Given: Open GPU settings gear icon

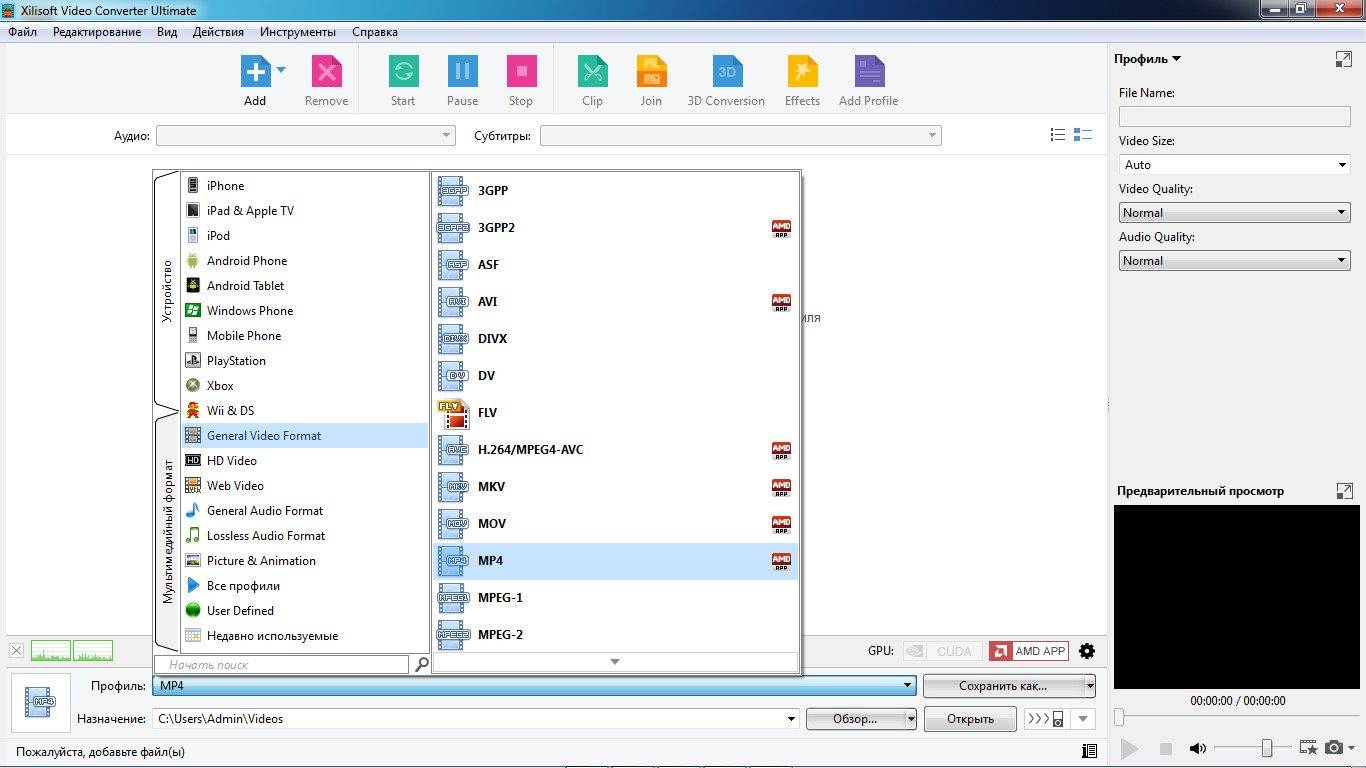Looking at the screenshot, I should (x=1087, y=651).
